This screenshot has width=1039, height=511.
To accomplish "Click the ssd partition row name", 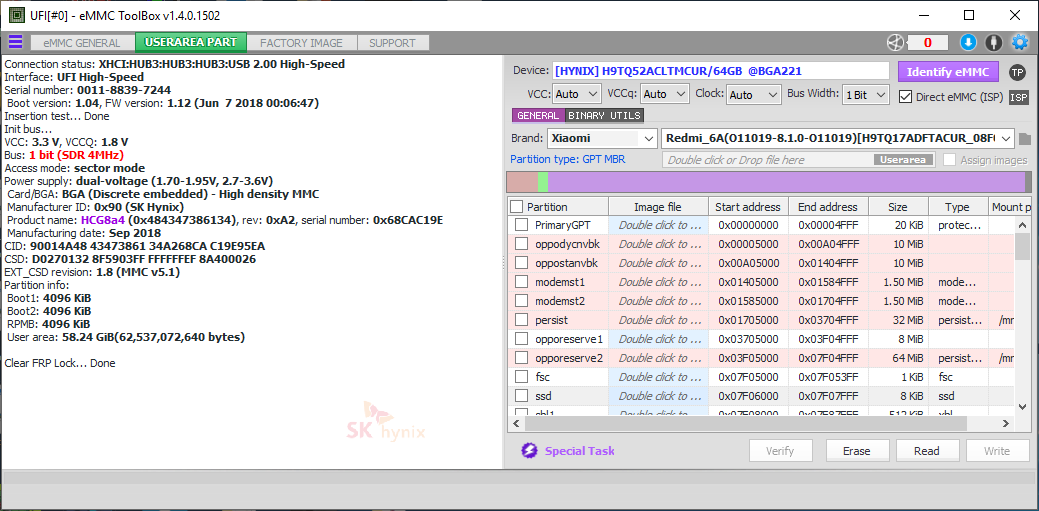I will coord(543,396).
